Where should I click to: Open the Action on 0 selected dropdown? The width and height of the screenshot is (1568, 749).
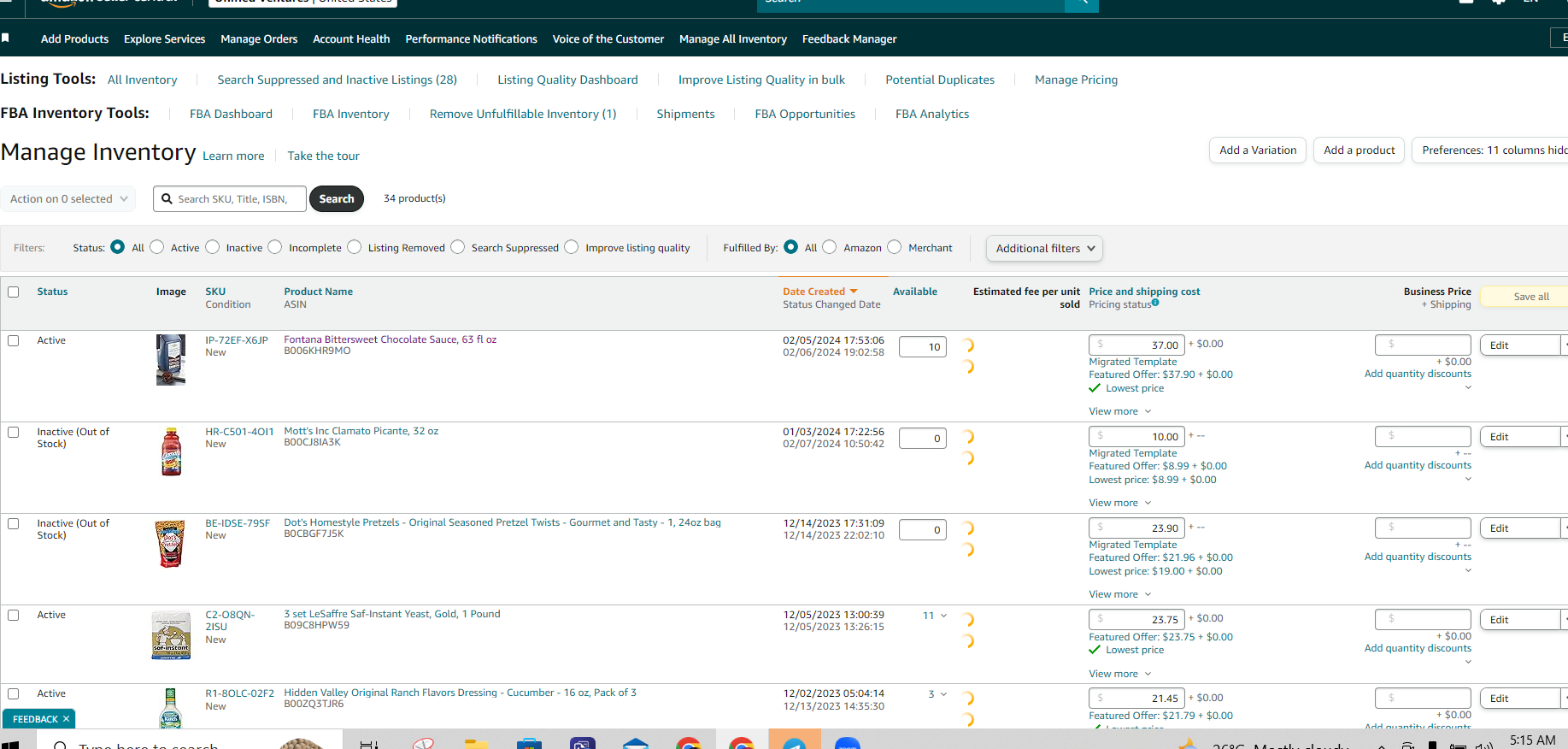tap(68, 198)
